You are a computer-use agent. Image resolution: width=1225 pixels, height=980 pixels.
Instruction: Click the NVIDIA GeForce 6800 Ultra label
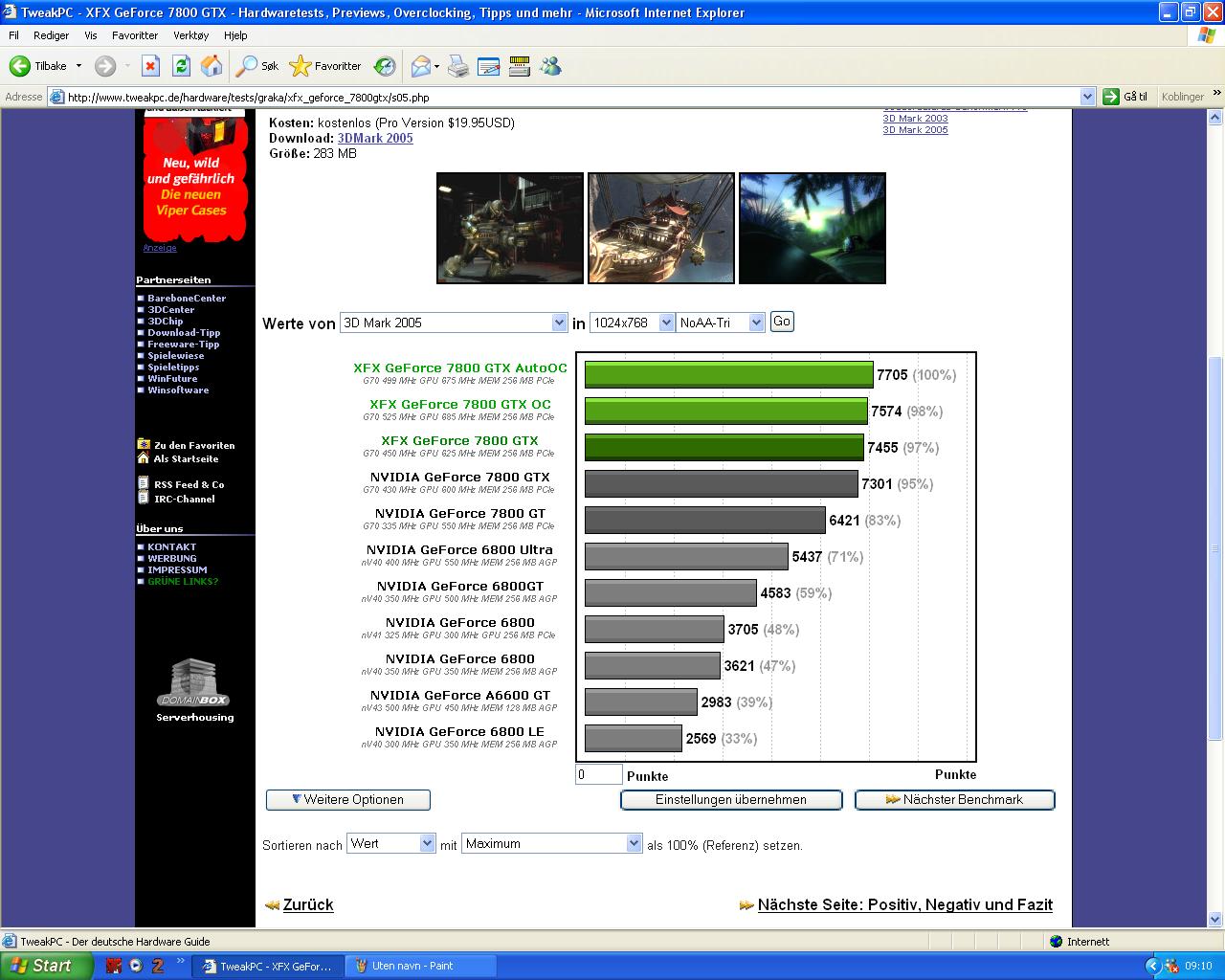point(459,549)
